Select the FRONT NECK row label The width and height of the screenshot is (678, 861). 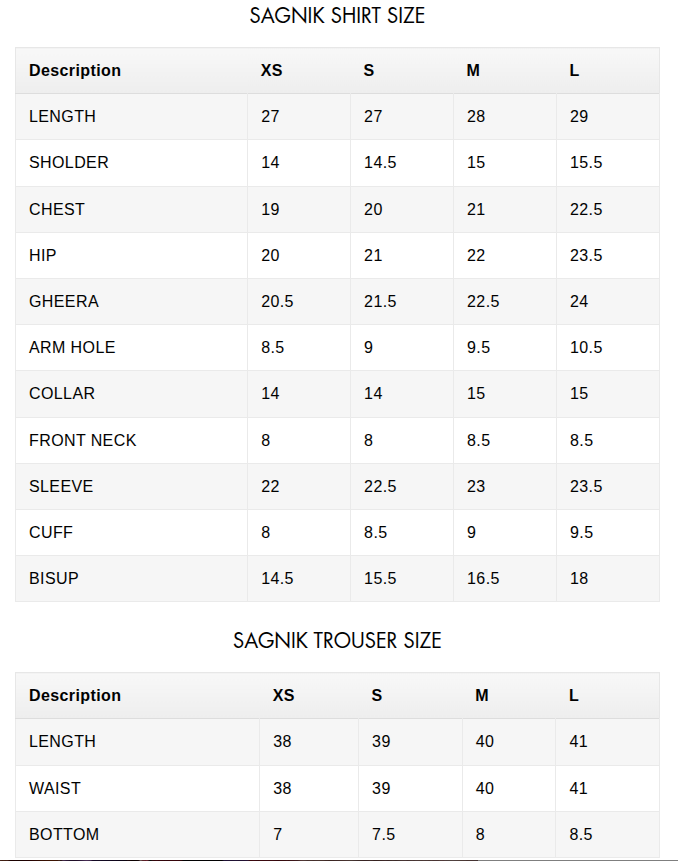coord(82,440)
